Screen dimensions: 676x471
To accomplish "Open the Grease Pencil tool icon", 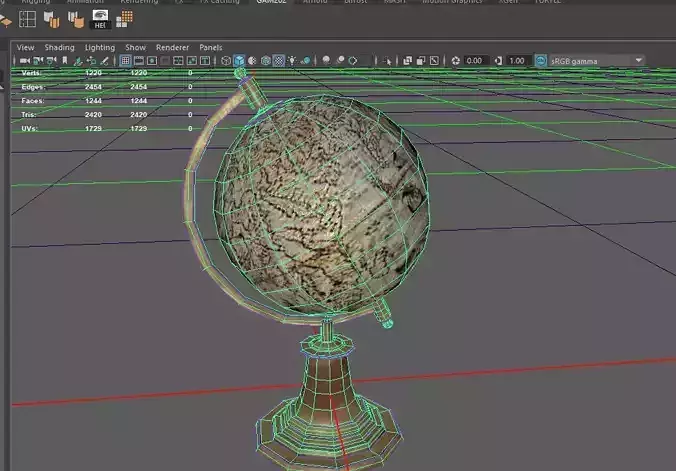I will pyautogui.click(x=104, y=61).
